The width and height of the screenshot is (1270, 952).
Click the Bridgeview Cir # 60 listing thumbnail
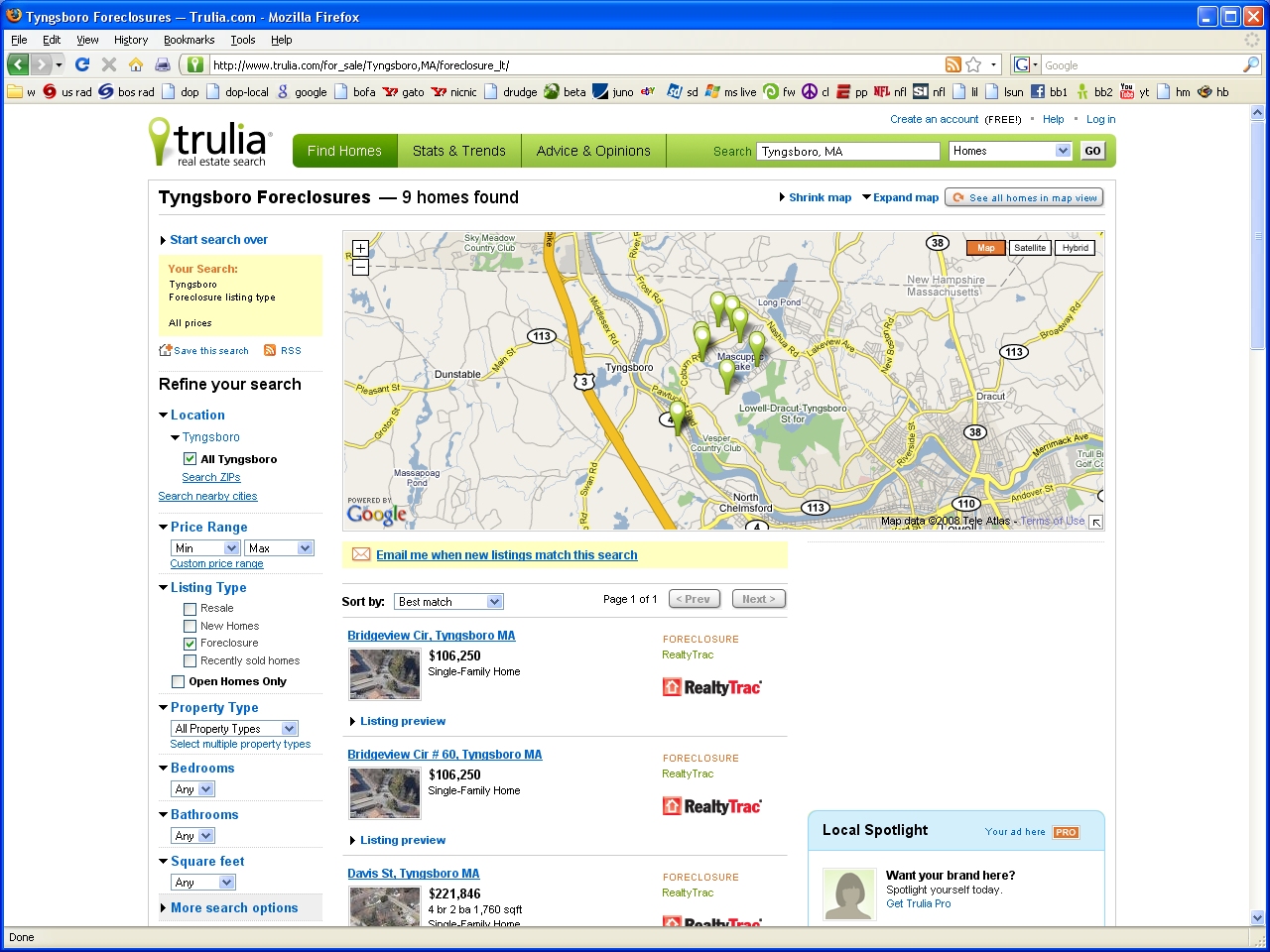[x=385, y=792]
